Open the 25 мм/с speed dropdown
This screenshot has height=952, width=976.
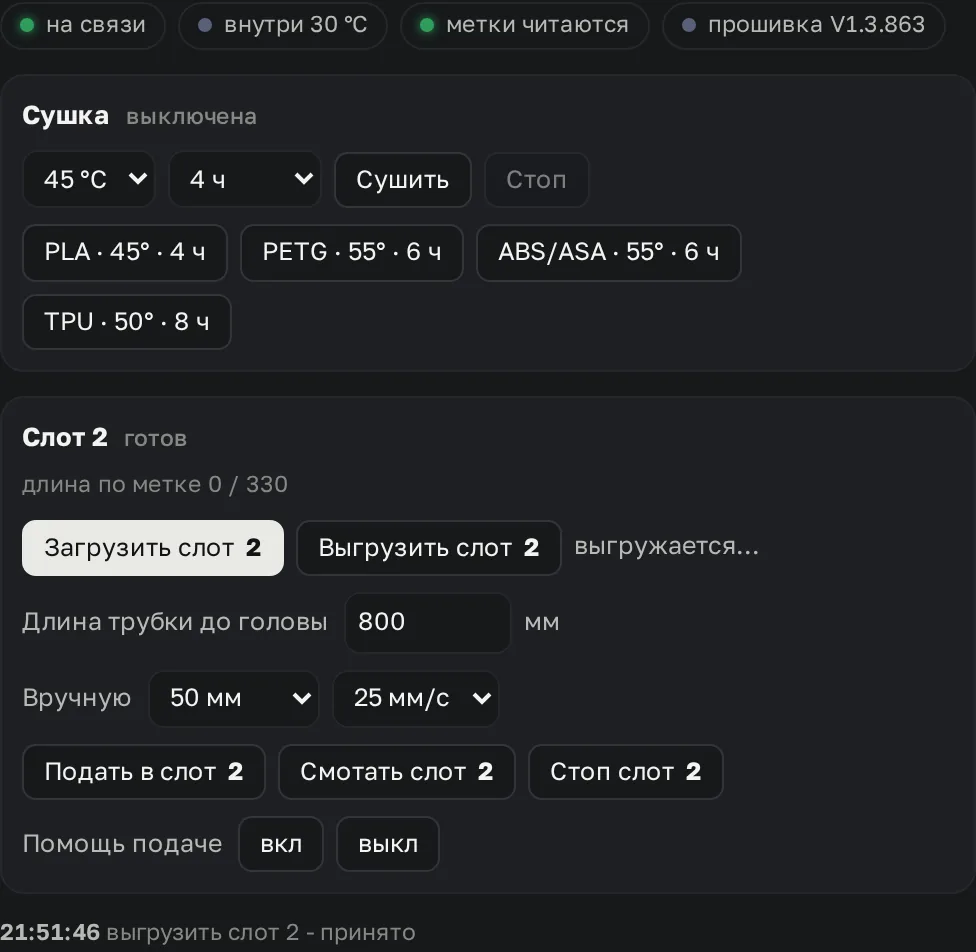[416, 698]
